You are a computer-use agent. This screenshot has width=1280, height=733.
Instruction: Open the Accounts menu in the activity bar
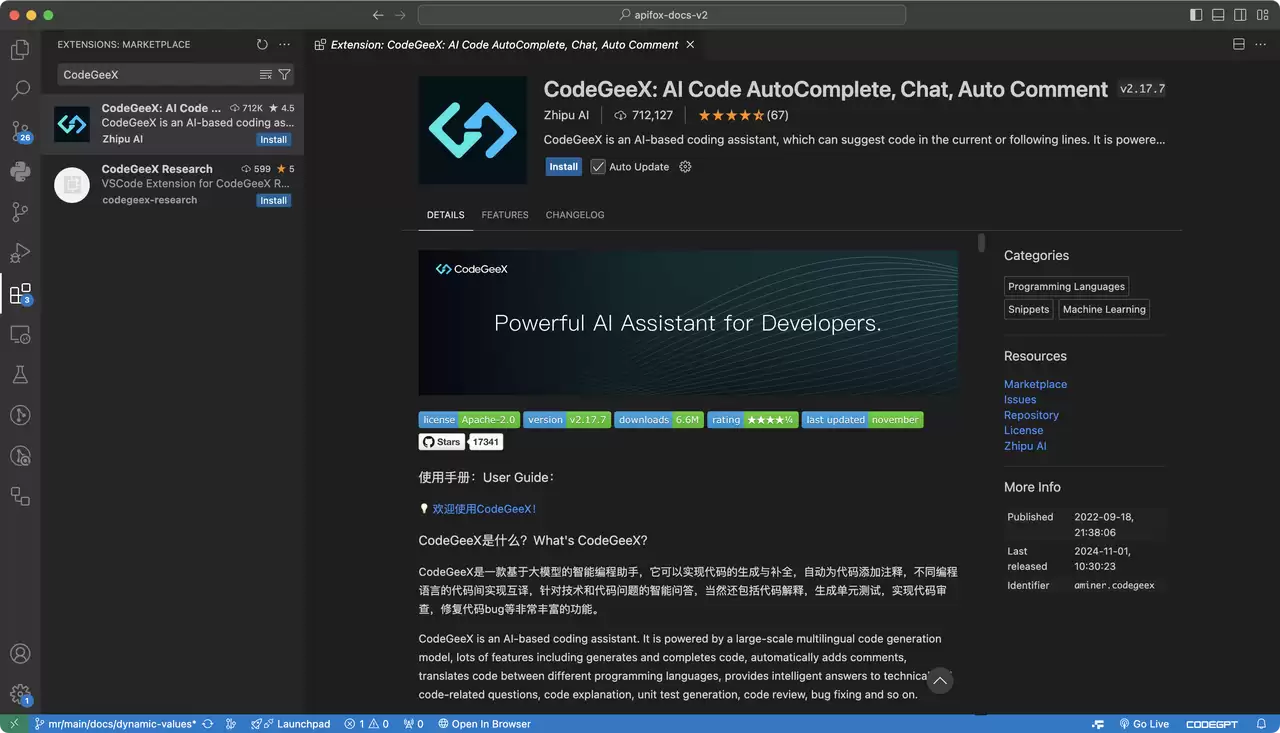[20, 654]
